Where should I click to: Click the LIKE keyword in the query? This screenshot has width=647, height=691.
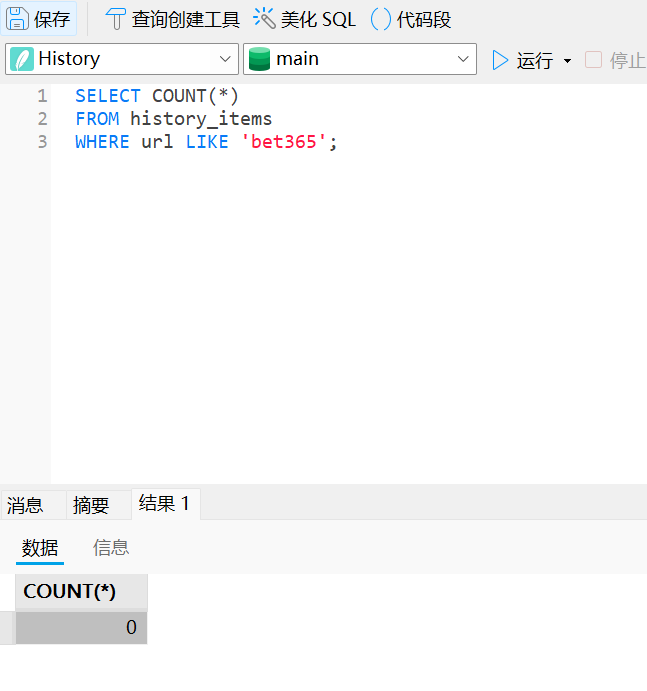(x=207, y=142)
